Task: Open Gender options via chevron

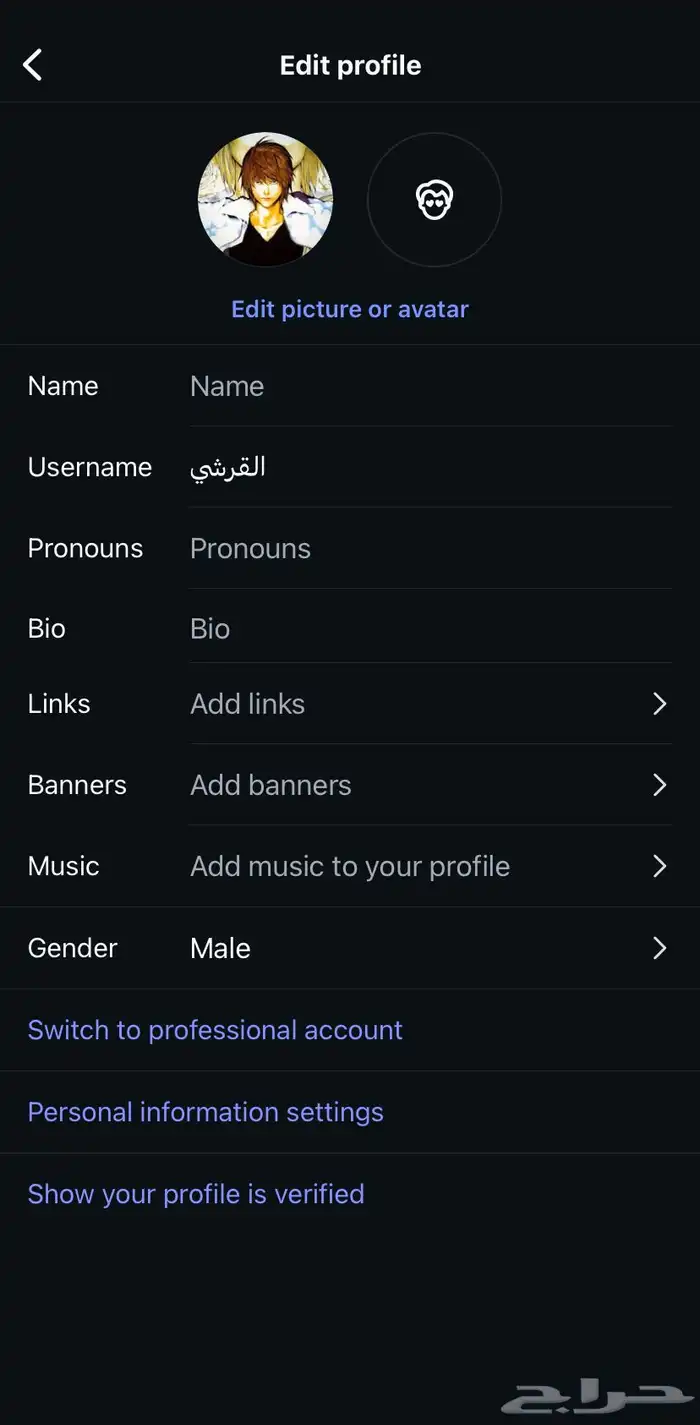Action: [x=659, y=948]
